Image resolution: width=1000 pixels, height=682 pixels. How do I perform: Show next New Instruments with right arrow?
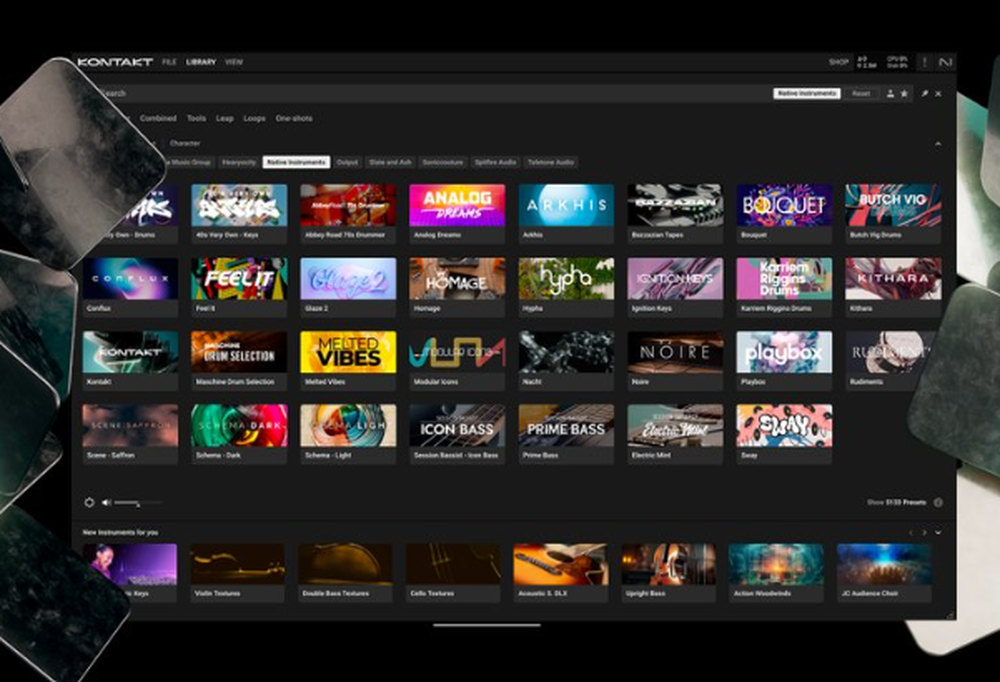pyautogui.click(x=924, y=533)
